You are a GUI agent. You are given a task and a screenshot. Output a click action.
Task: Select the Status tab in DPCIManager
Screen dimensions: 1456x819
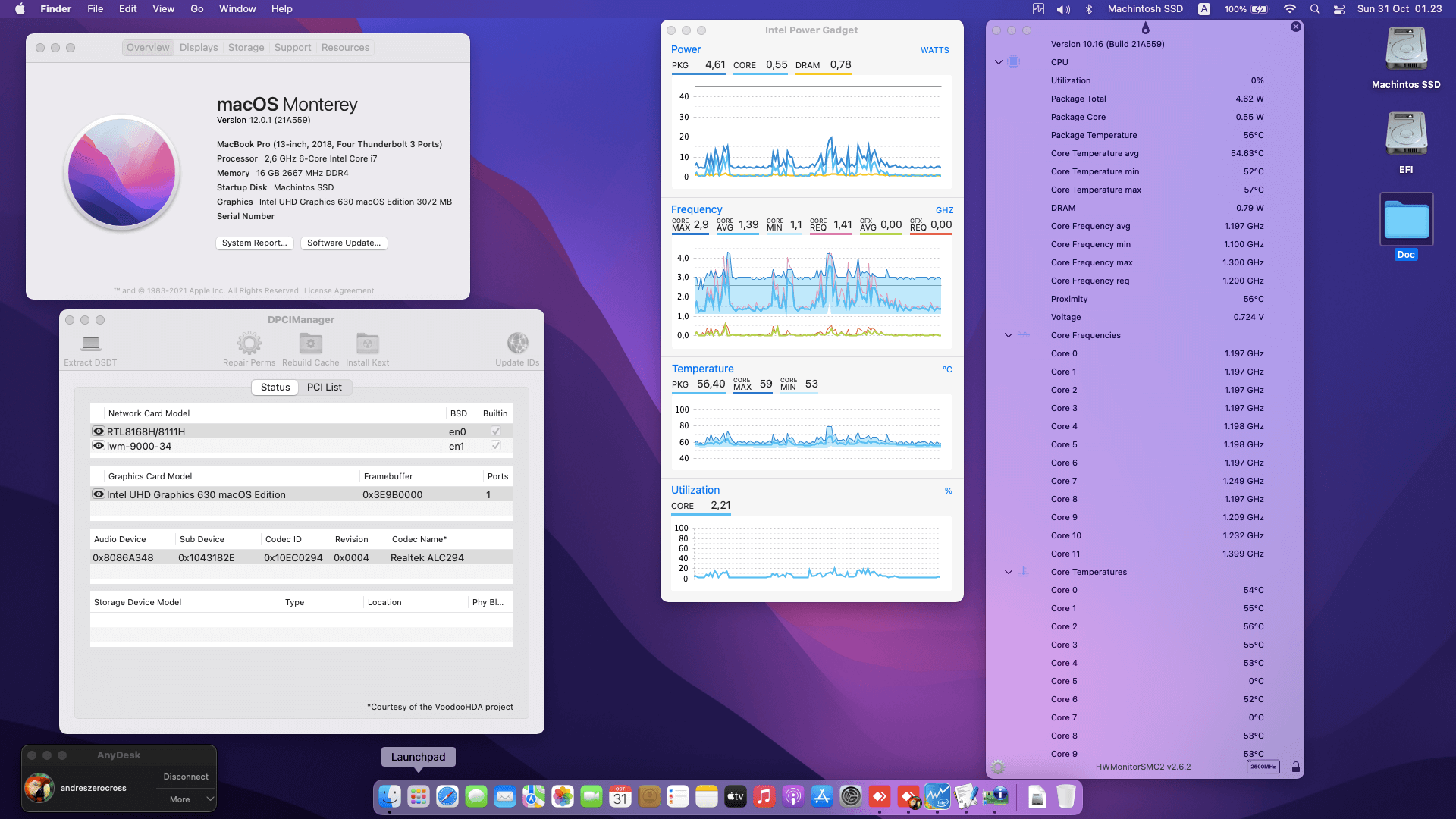[275, 388]
